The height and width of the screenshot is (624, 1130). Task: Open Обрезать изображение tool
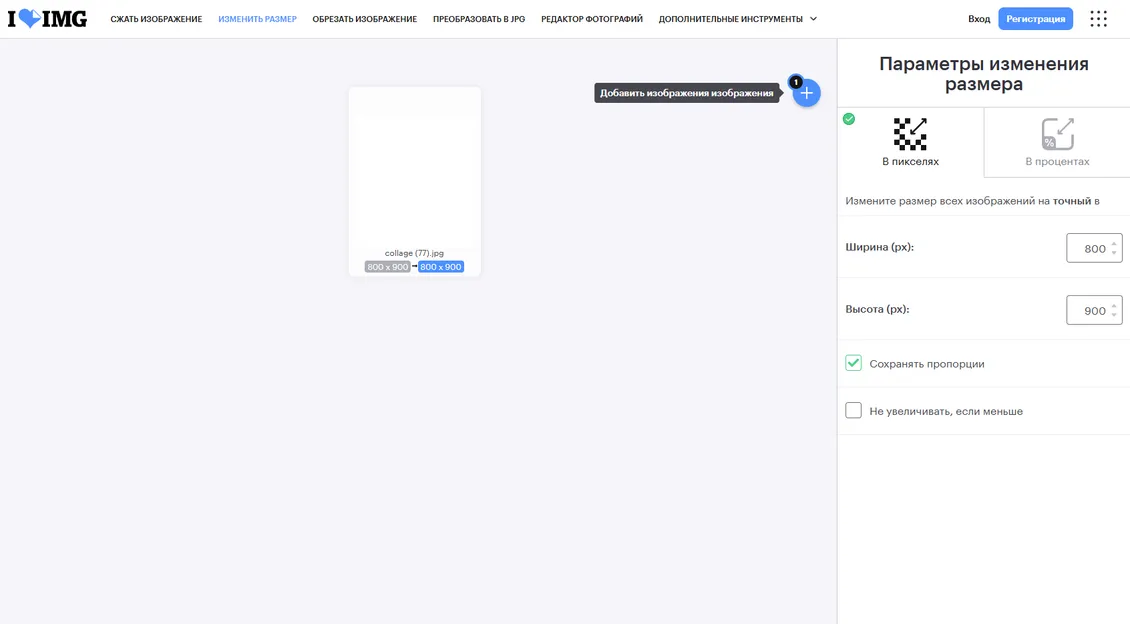365,19
